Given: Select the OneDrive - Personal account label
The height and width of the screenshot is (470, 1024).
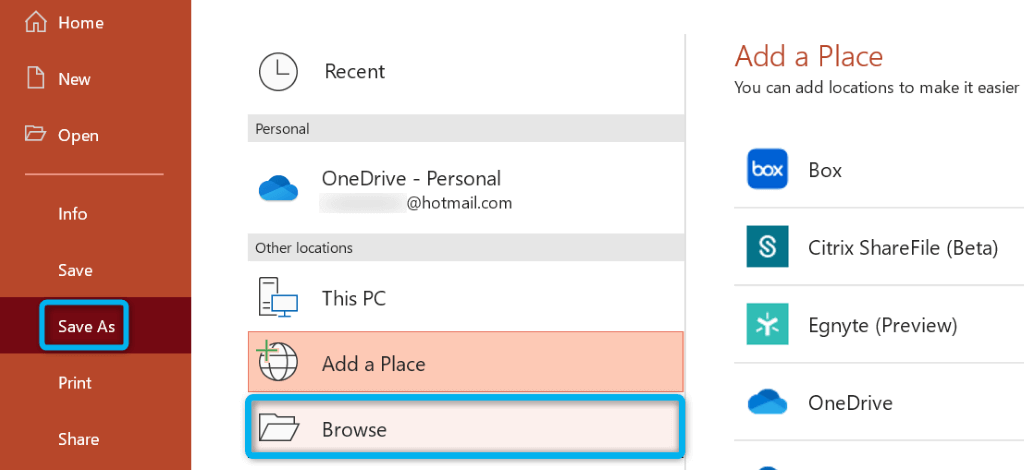Looking at the screenshot, I should click(x=411, y=179).
